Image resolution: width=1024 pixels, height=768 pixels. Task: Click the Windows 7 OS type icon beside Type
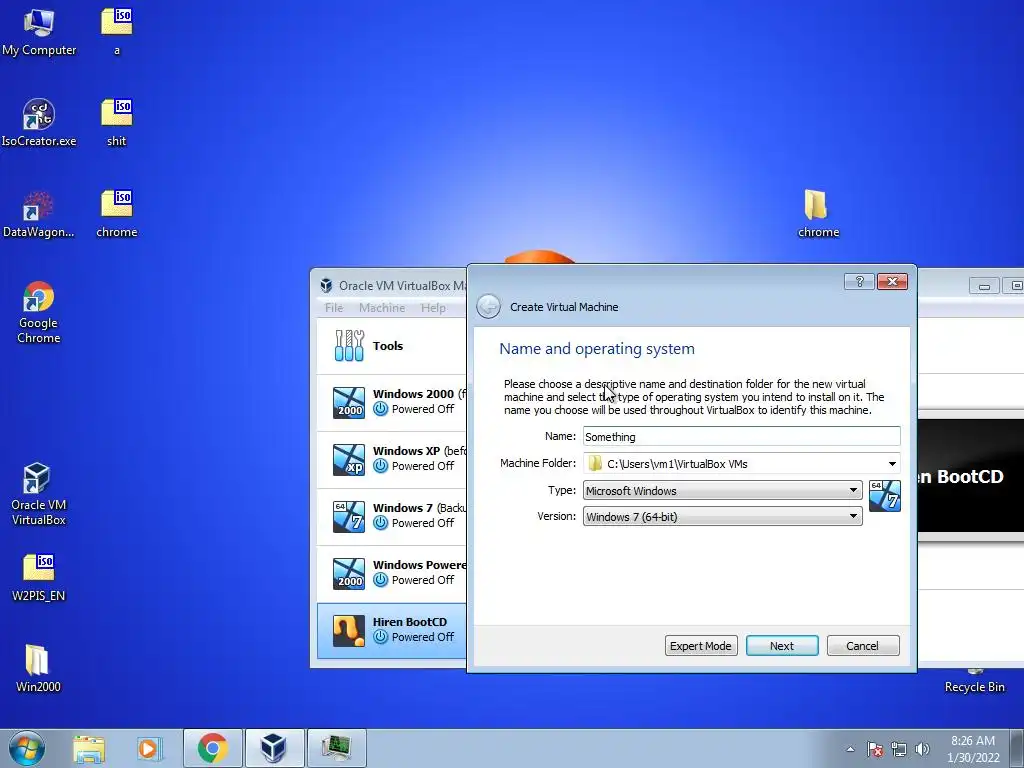[885, 496]
